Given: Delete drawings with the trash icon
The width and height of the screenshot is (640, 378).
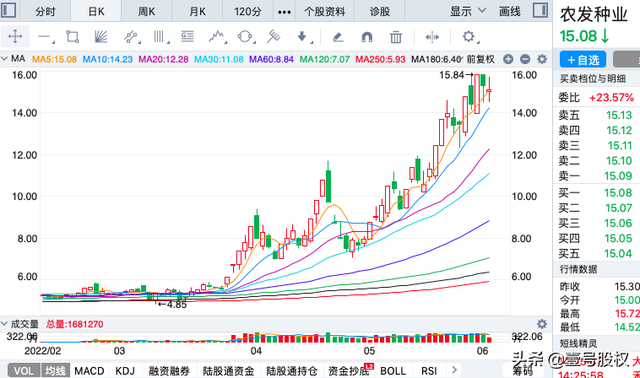Looking at the screenshot, I should tap(396, 37).
